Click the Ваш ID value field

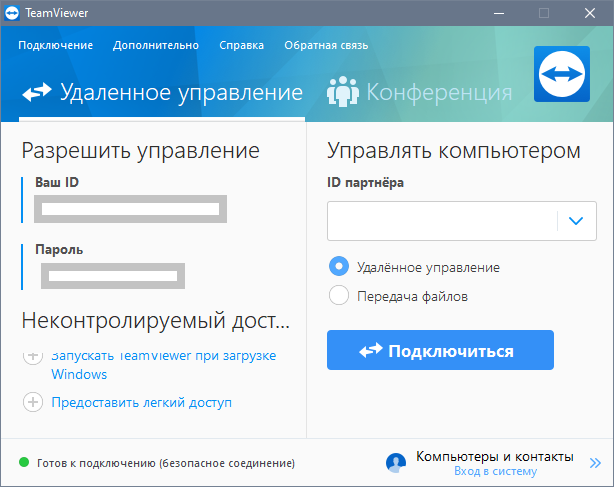pyautogui.click(x=130, y=209)
